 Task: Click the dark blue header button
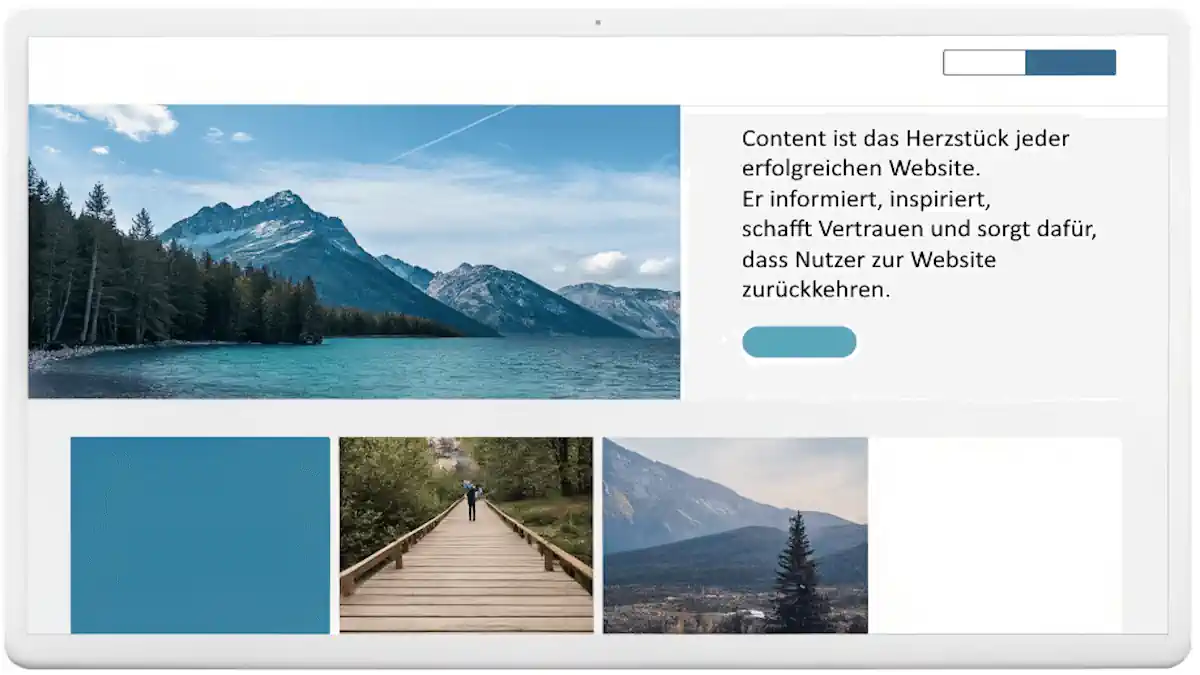pos(1071,62)
